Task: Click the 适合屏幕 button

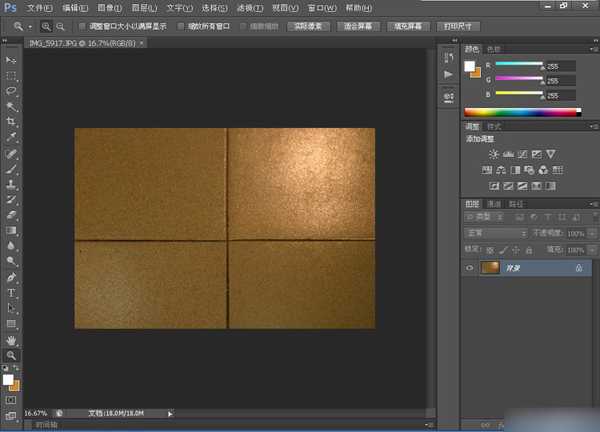Action: click(x=356, y=25)
